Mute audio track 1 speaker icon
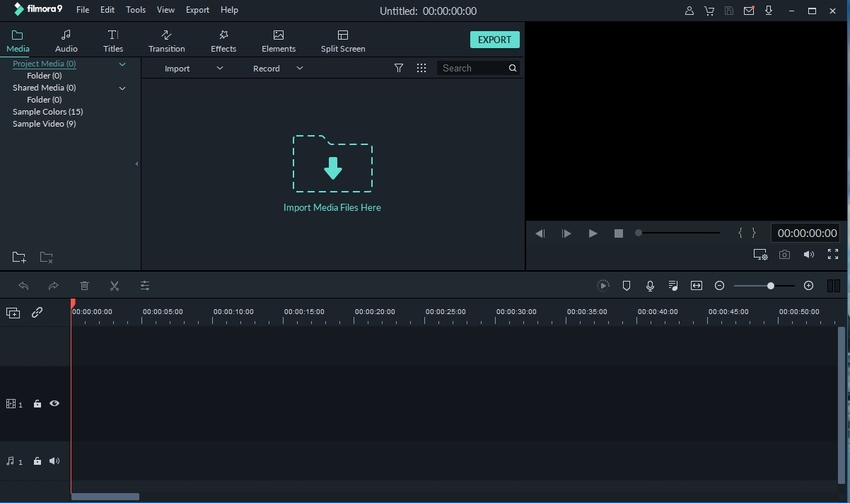This screenshot has width=850, height=503. coord(54,461)
